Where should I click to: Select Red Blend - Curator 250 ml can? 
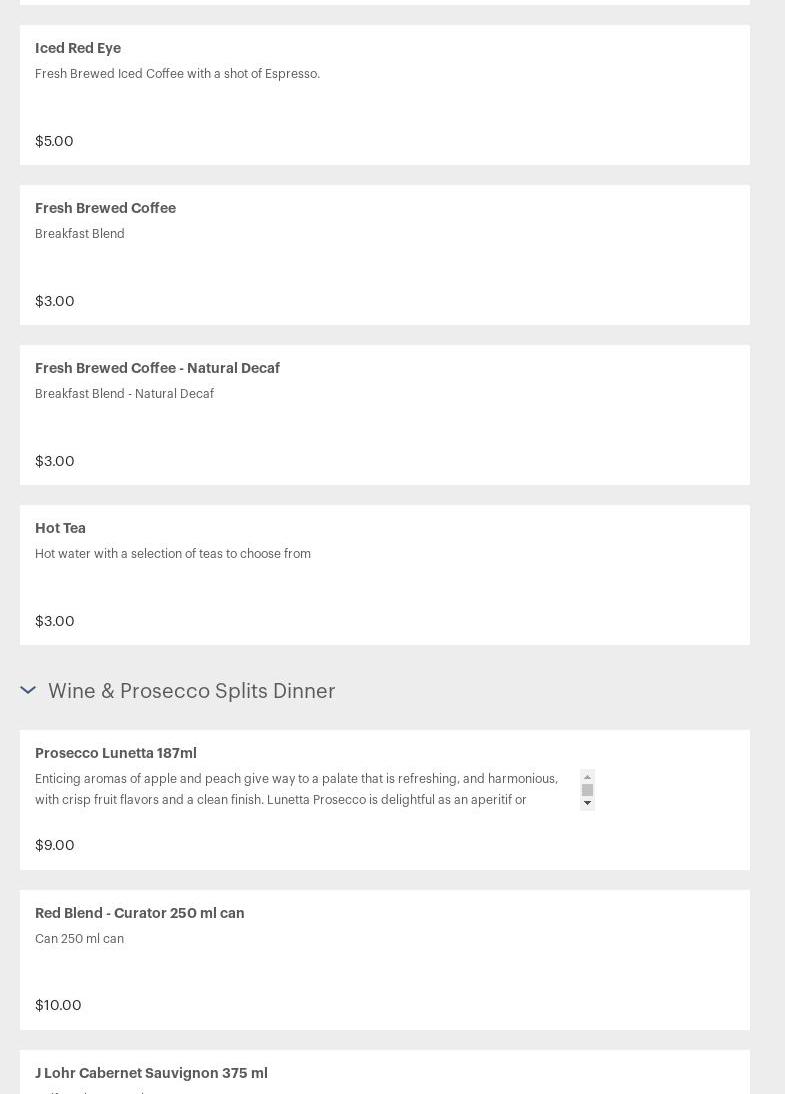click(139, 913)
